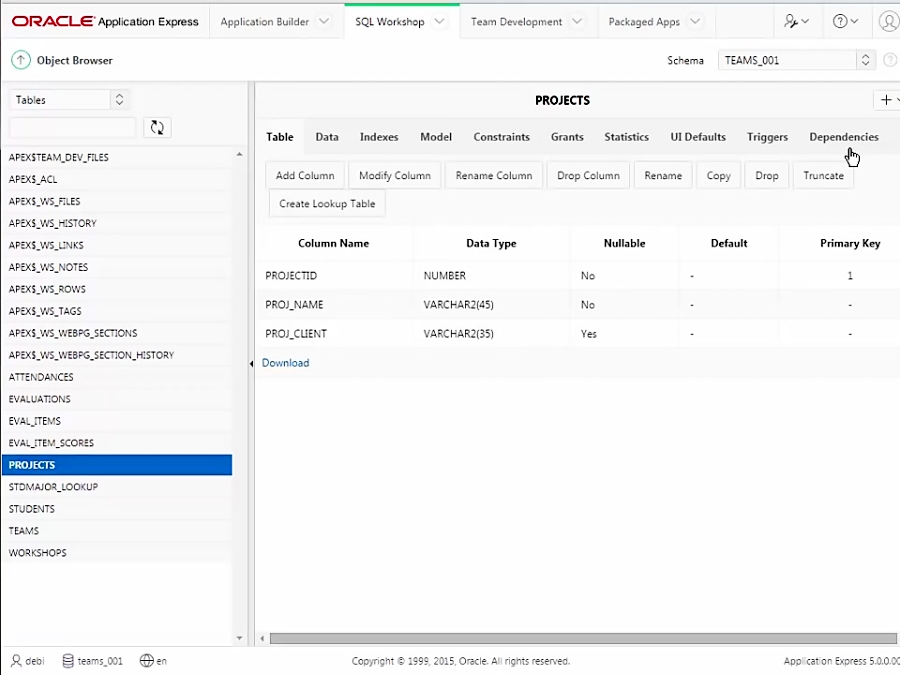Click inside the table search field
This screenshot has height=675, width=900.
[71, 127]
